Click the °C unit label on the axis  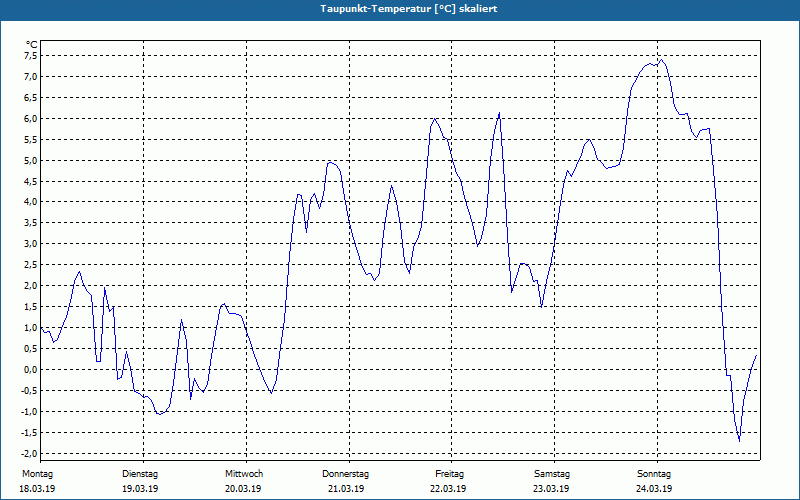click(32, 44)
